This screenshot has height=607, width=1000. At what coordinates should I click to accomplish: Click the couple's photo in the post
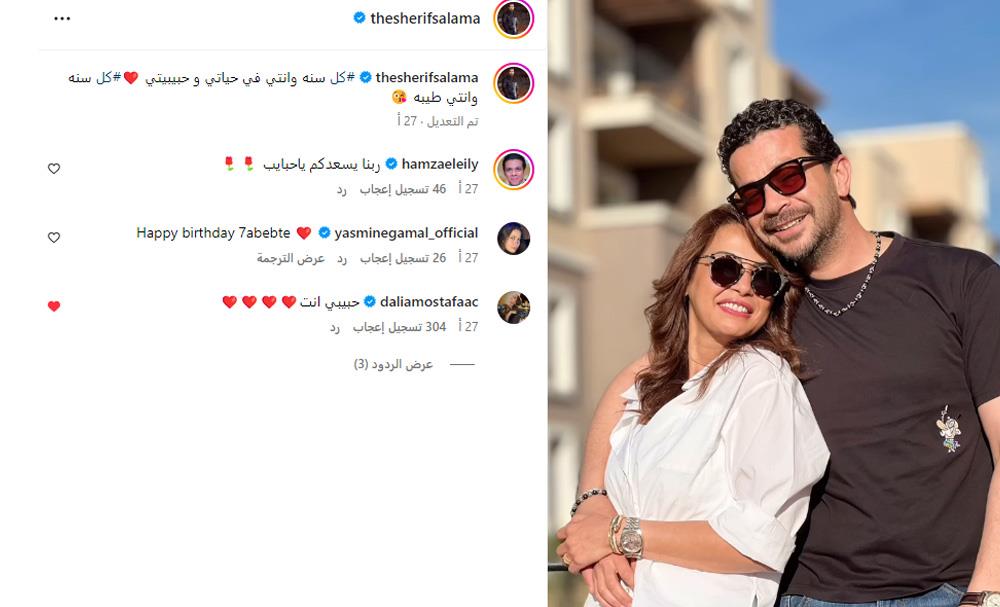(774, 304)
